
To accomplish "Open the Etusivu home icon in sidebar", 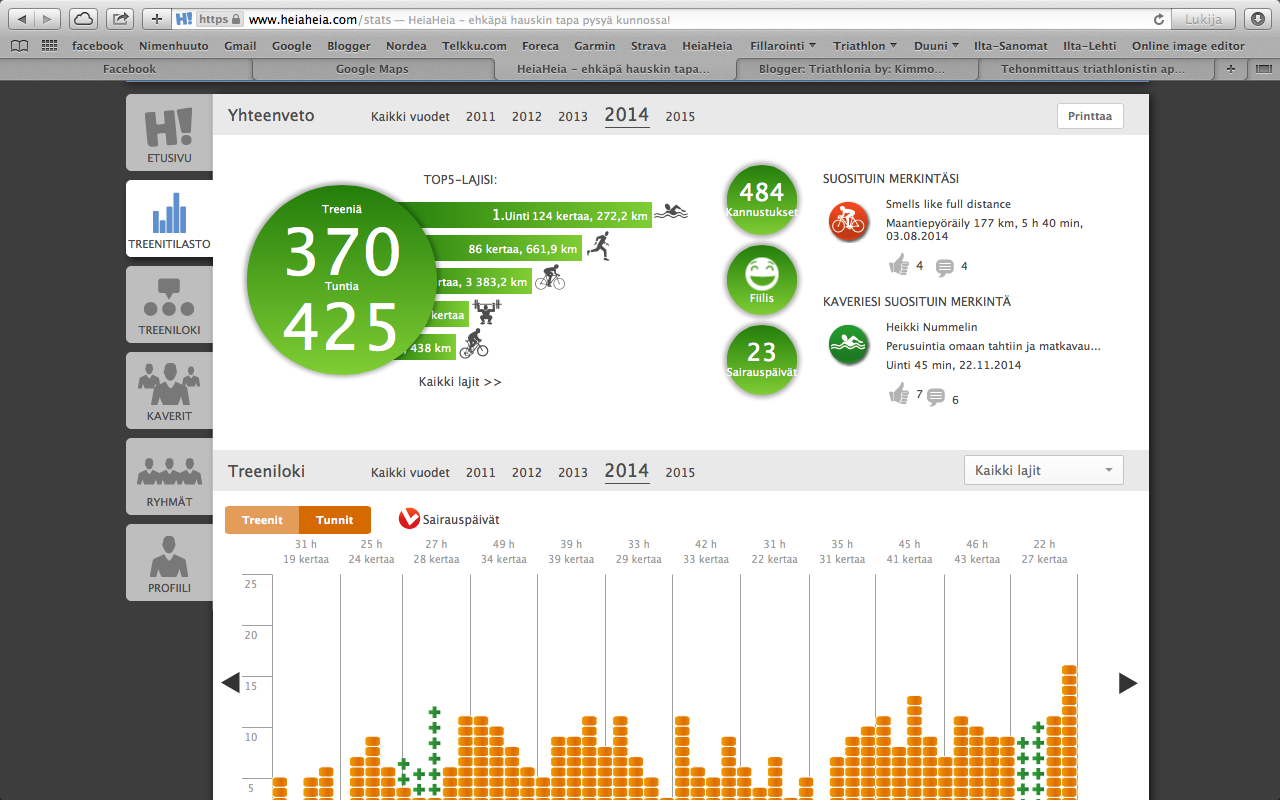I will [x=169, y=133].
